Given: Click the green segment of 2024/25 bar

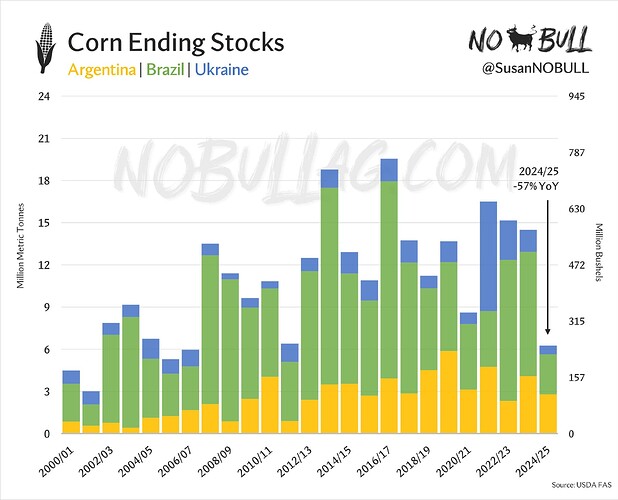Looking at the screenshot, I should coord(548,374).
